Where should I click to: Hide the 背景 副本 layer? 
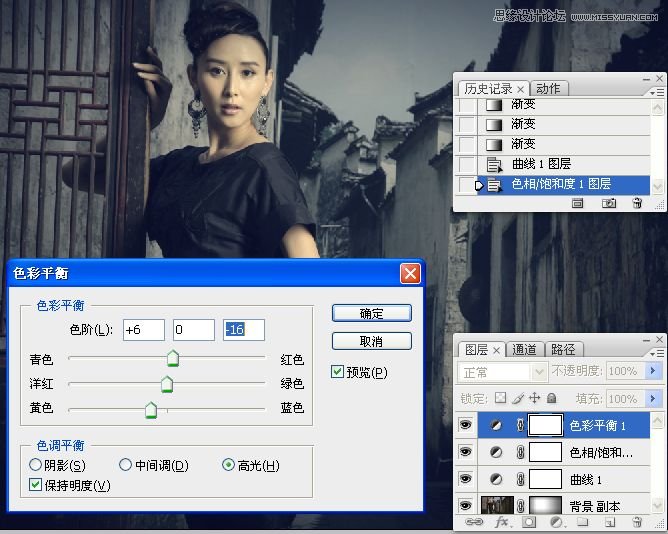466,506
